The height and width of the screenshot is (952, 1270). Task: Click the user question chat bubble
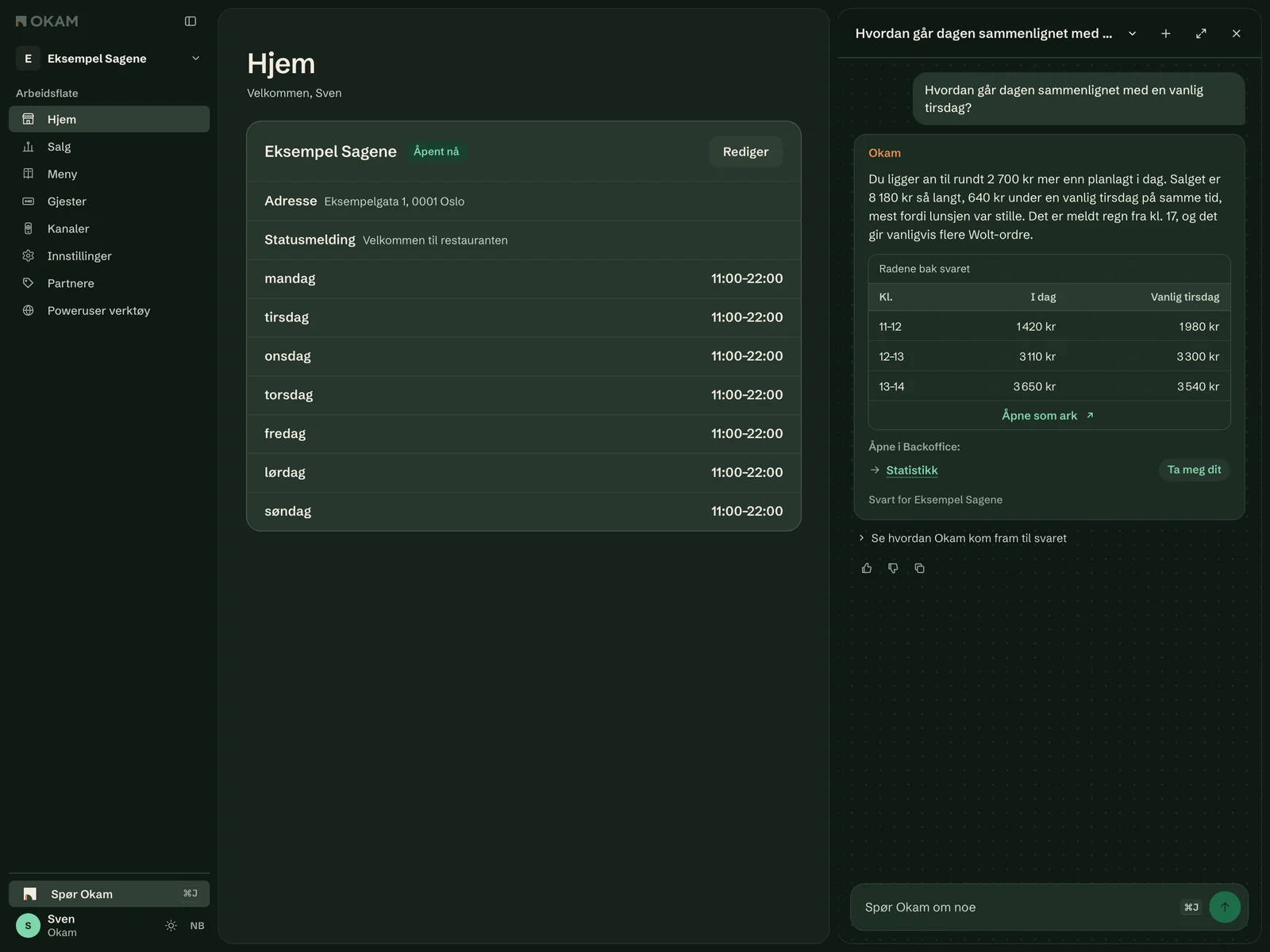tap(1079, 99)
